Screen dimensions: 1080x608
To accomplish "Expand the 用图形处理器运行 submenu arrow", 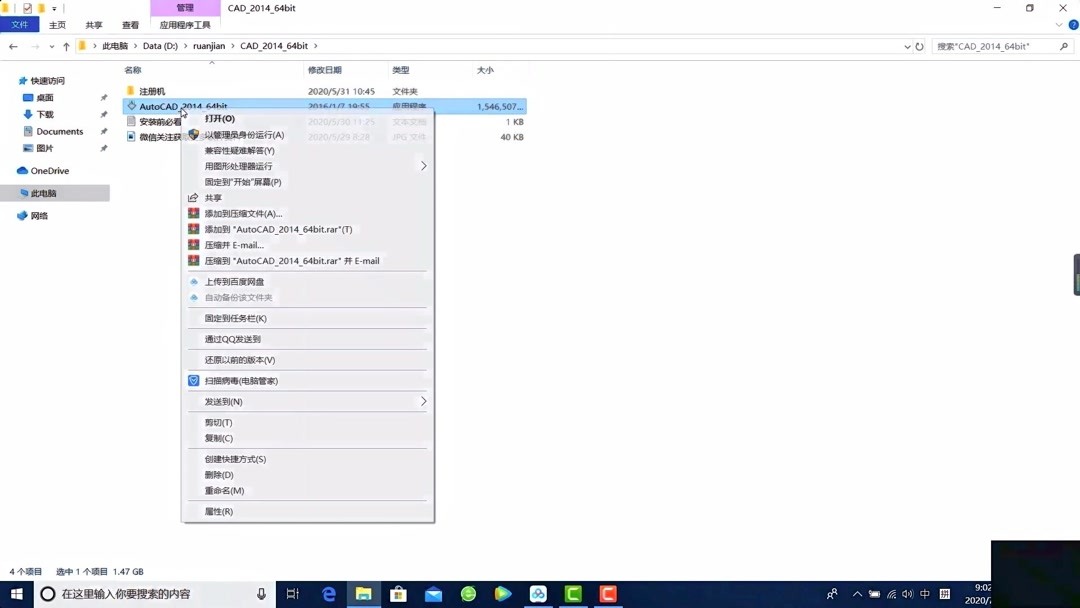I will 422,165.
